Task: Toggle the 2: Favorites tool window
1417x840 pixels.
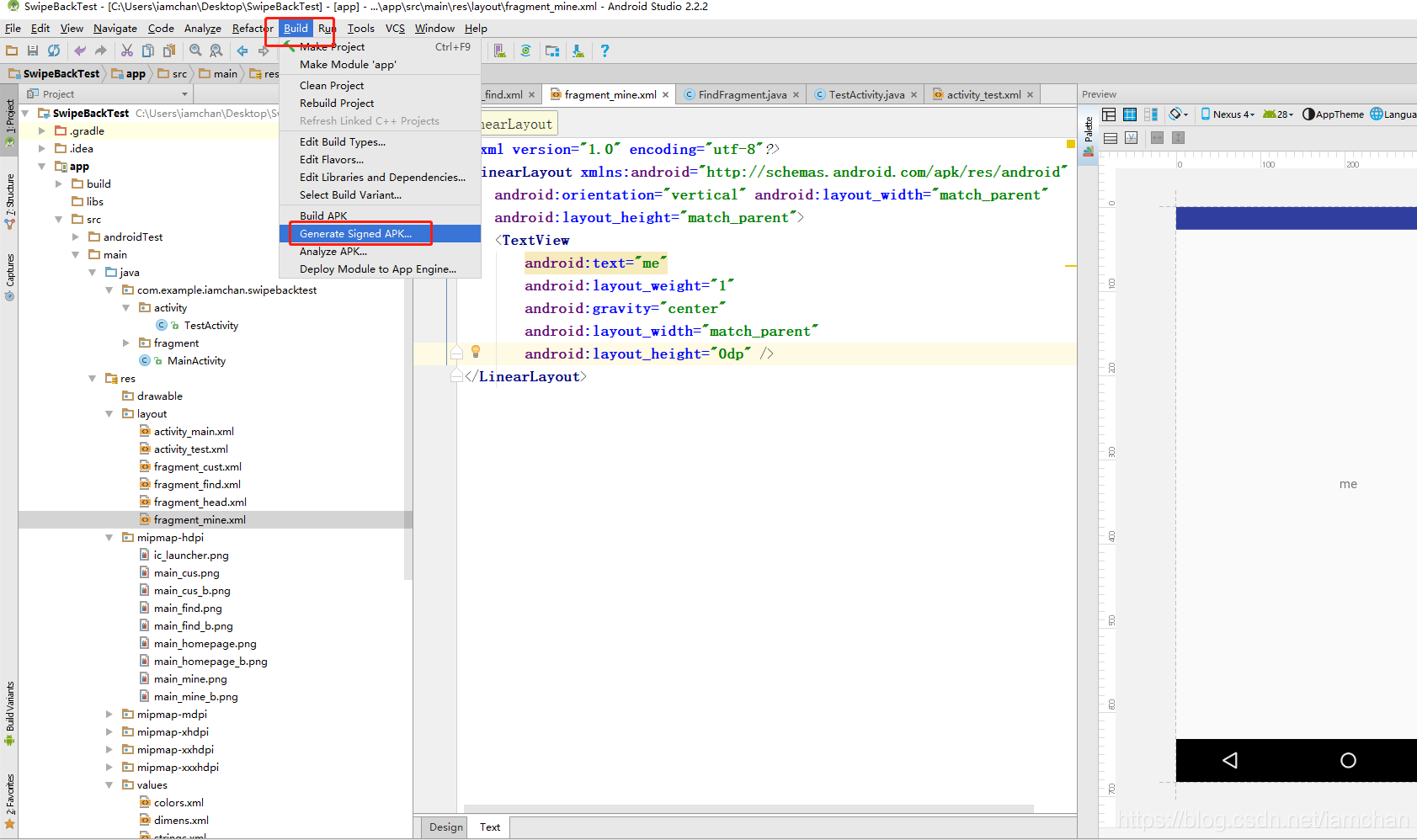Action: 9,801
